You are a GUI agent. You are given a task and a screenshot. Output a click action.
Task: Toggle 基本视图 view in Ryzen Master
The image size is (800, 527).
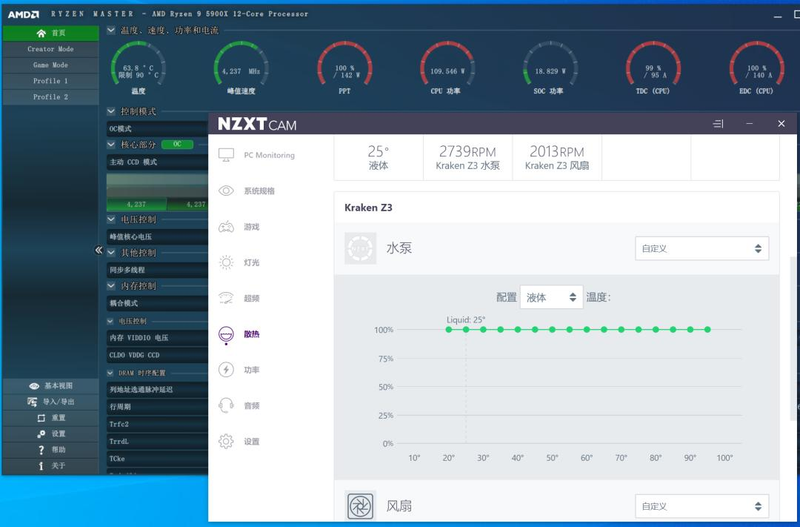click(51, 385)
